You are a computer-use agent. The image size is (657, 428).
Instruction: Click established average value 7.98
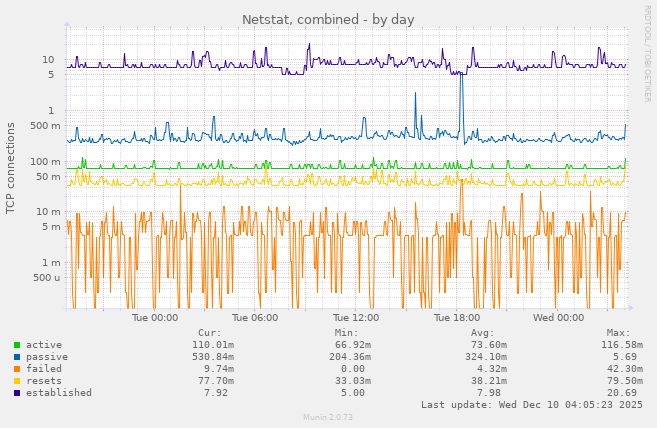coord(489,393)
